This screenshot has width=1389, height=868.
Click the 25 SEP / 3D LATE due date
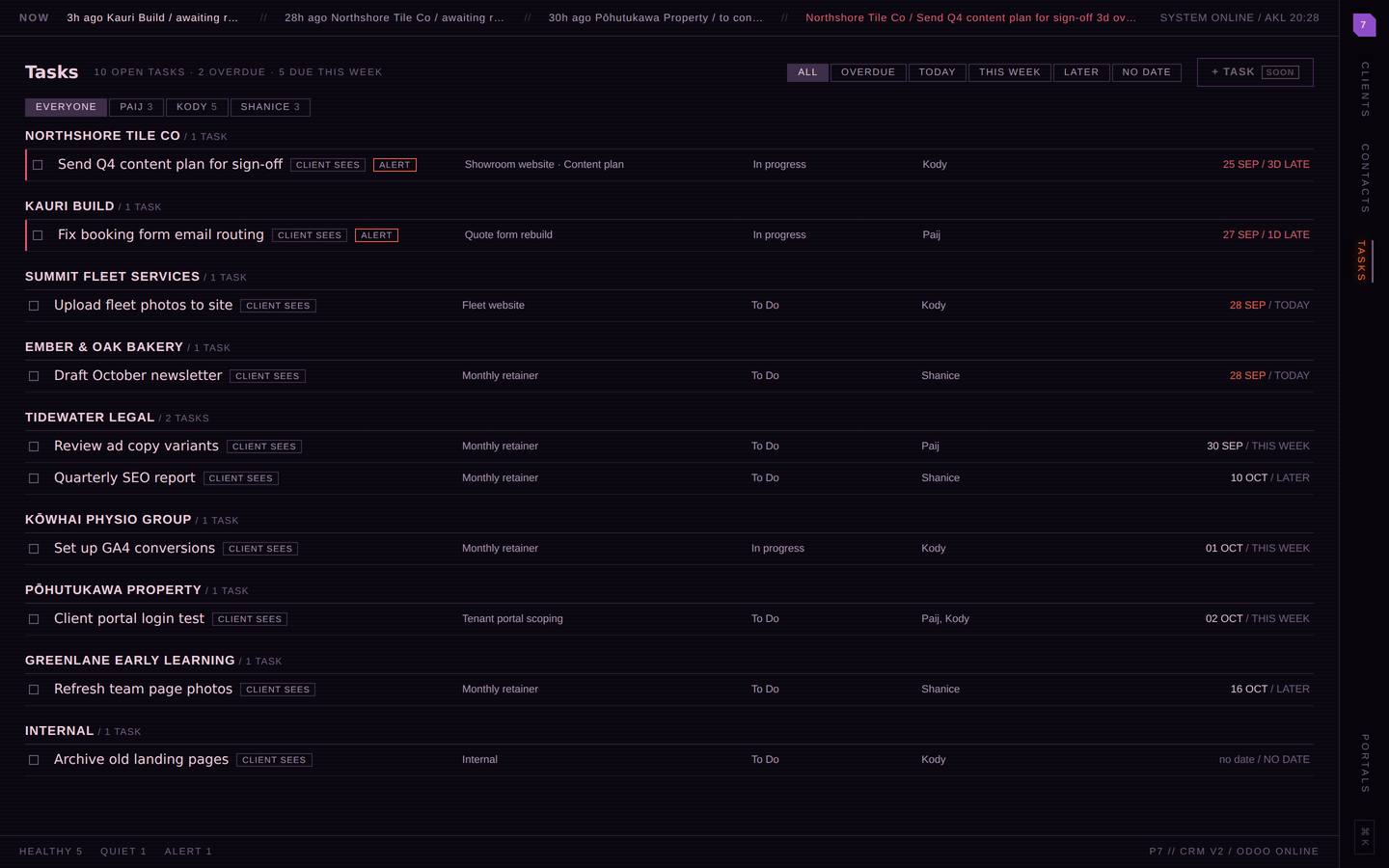[x=1266, y=165]
